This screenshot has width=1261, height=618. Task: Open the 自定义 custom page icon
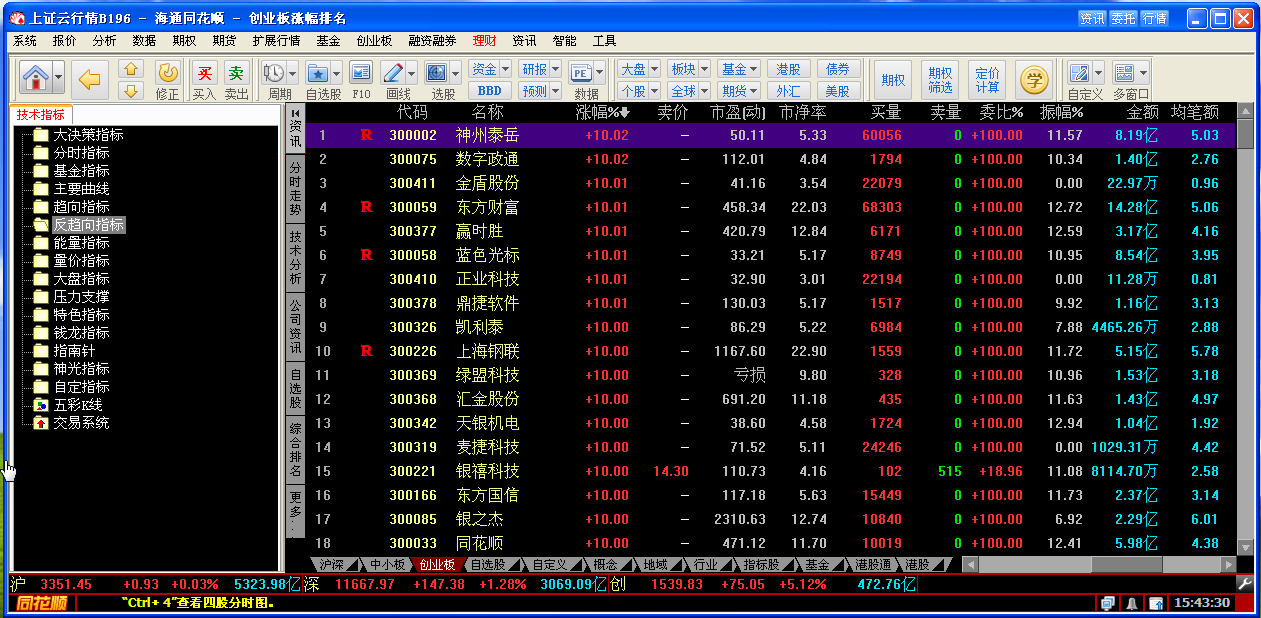(x=1079, y=73)
